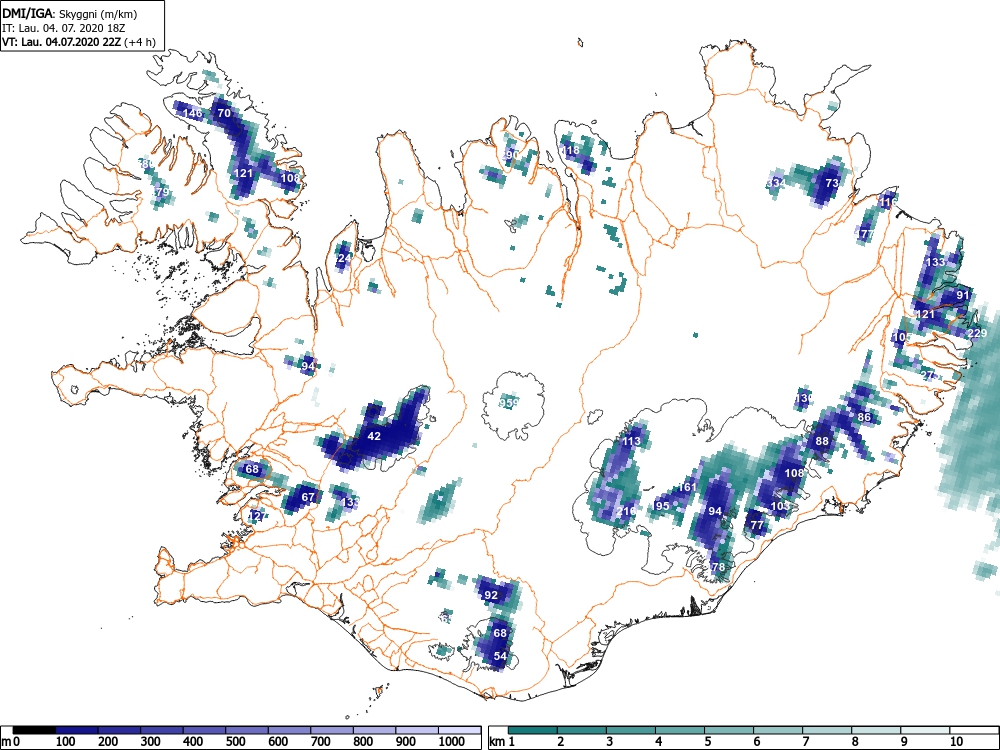Click the visibility value '91' in east fjords
The image size is (1000, 750).
click(x=963, y=295)
